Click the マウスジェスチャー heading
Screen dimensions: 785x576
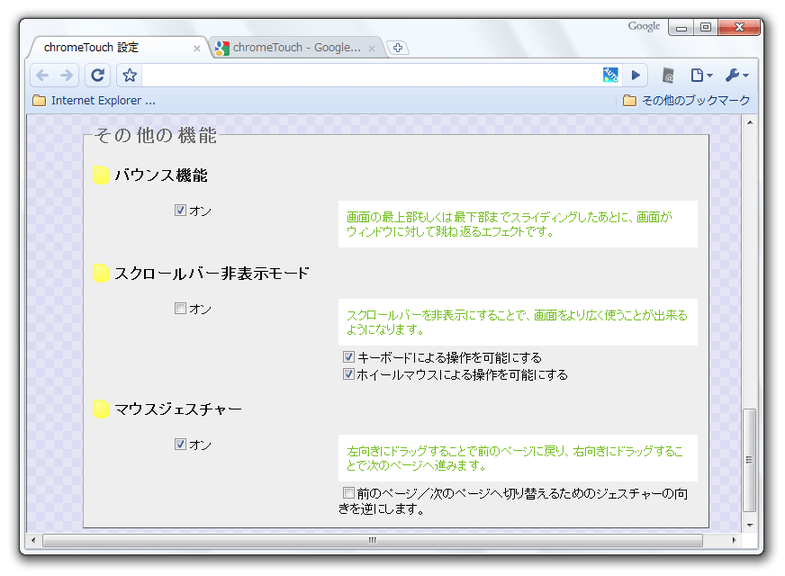click(178, 409)
